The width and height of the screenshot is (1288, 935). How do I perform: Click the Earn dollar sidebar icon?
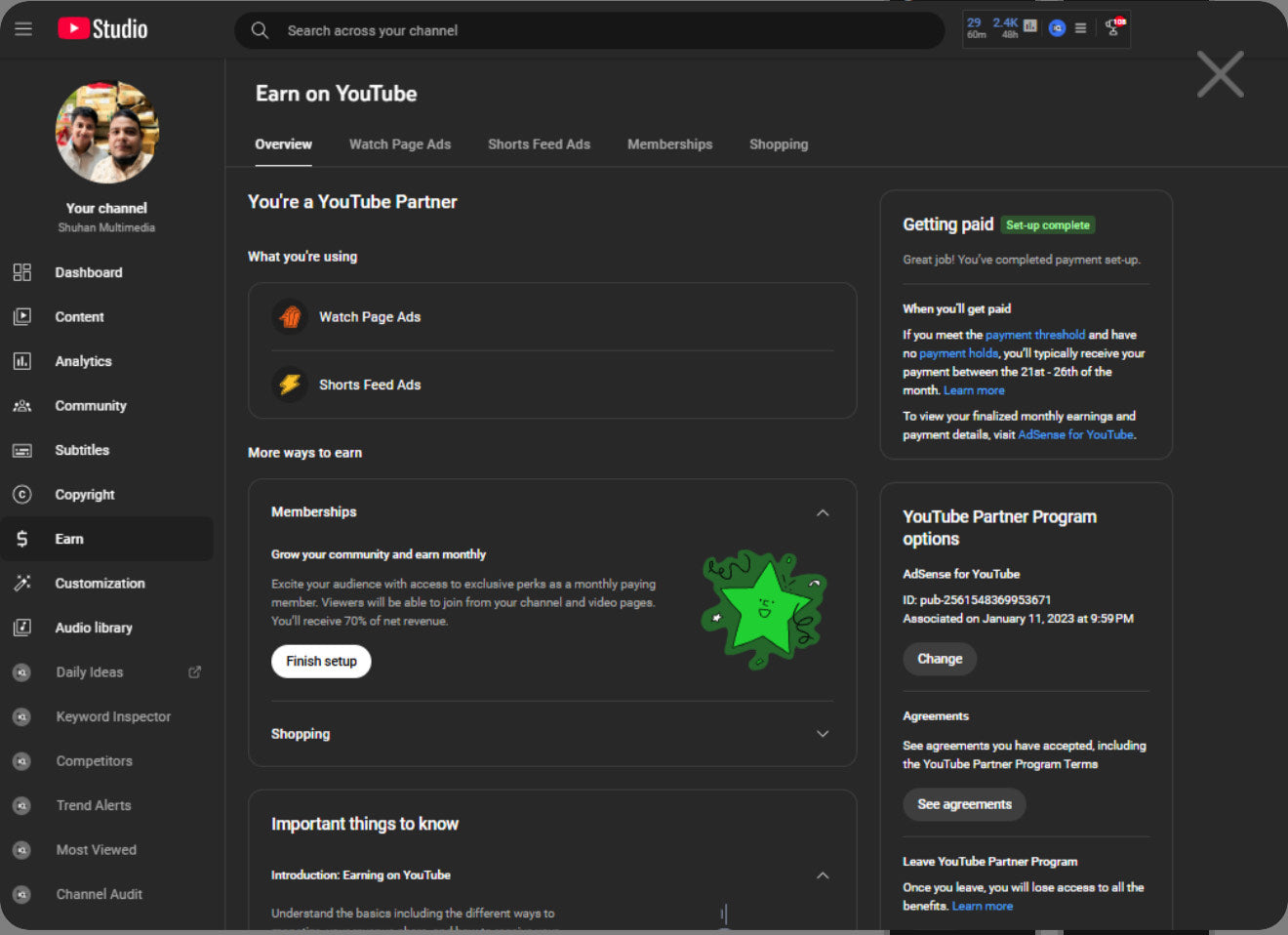coord(22,539)
